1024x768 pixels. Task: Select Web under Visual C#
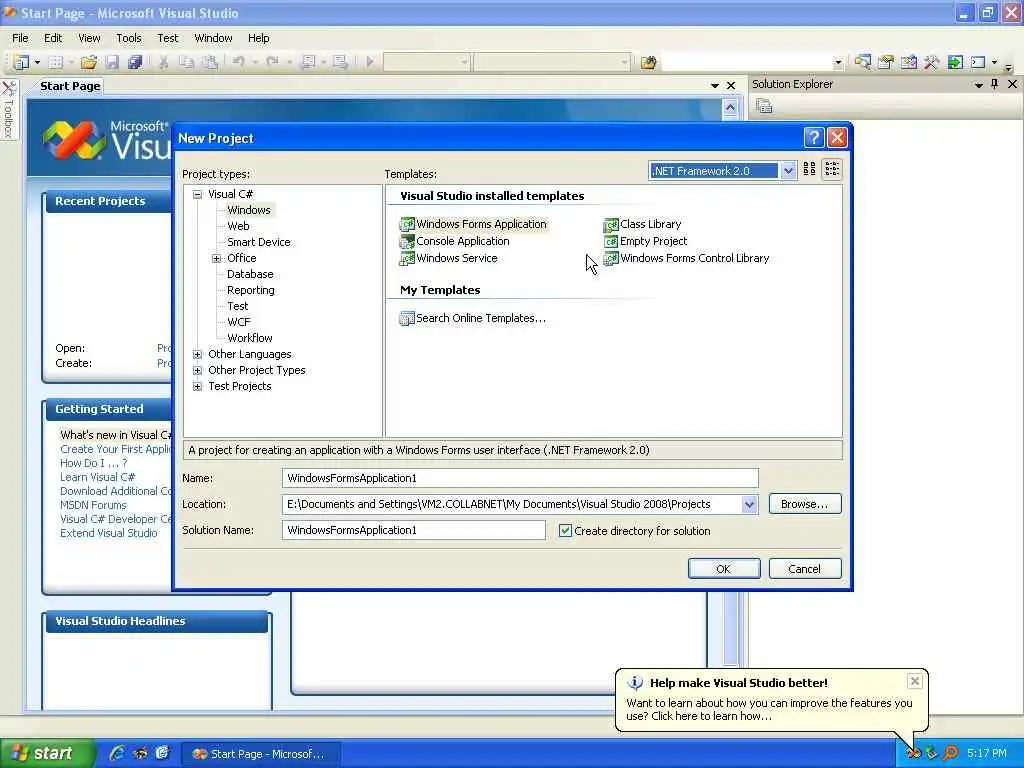click(x=238, y=226)
